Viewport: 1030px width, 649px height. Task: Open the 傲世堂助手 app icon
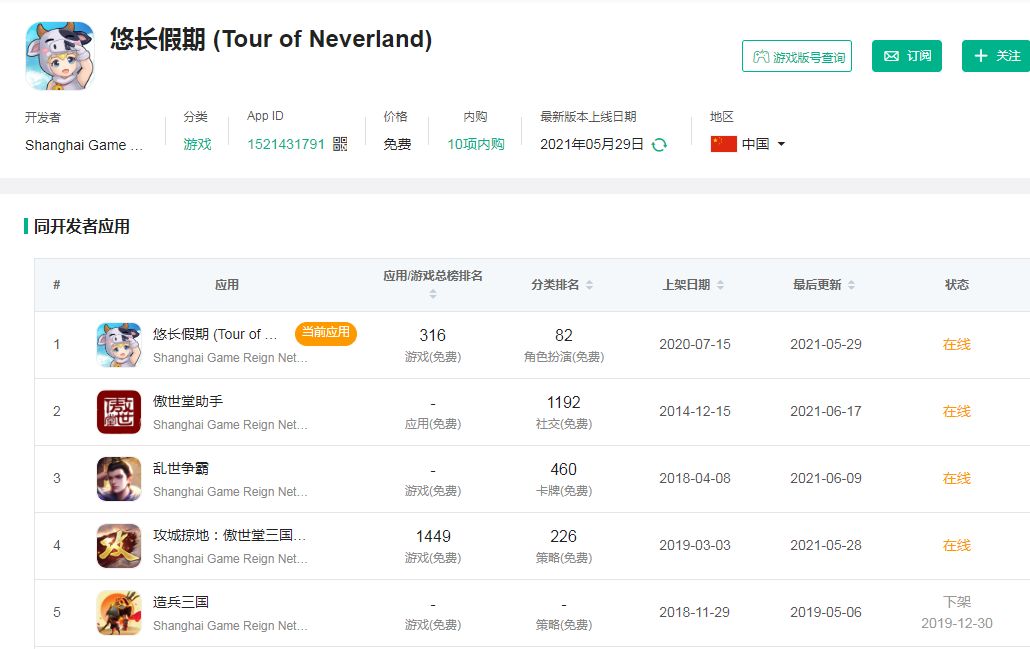119,412
